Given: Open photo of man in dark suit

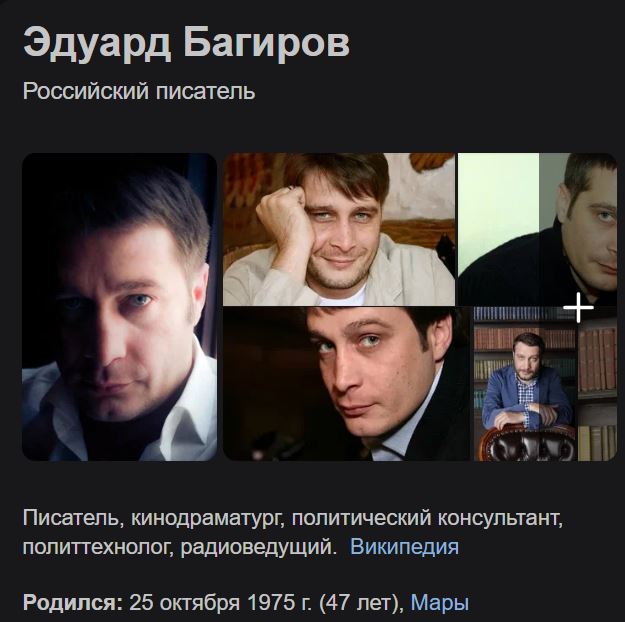Looking at the screenshot, I should 346,384.
